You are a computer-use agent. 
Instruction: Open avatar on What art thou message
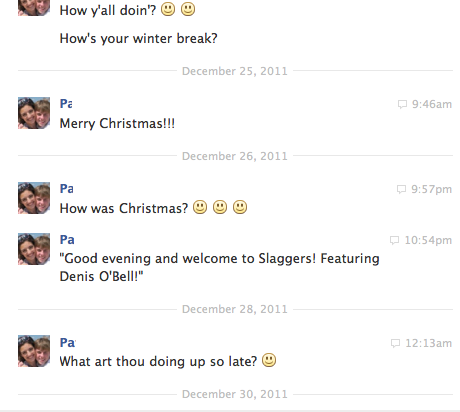[x=34, y=351]
